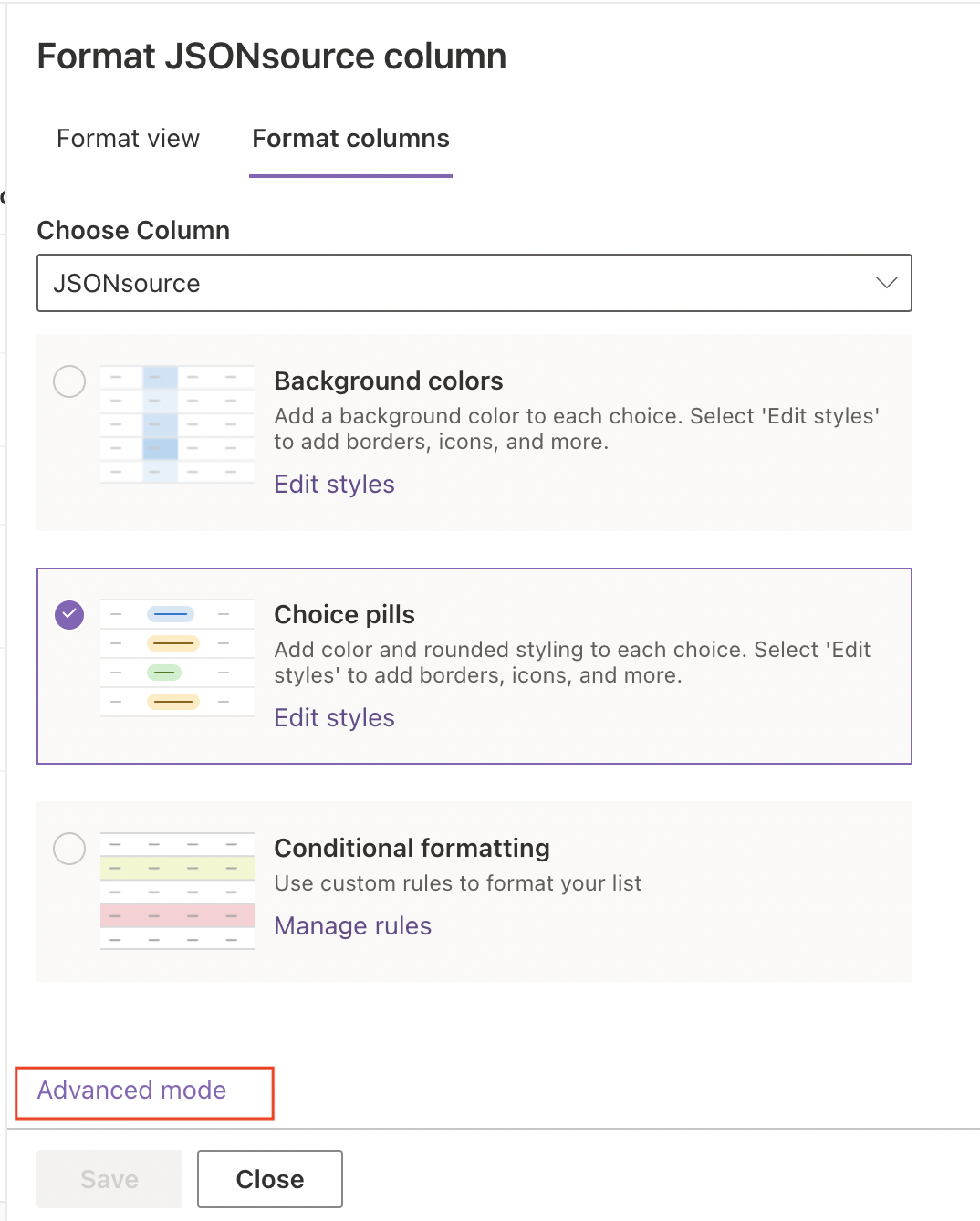Select the Choice pills radio option
Image resolution: width=980 pixels, height=1221 pixels.
click(x=69, y=615)
